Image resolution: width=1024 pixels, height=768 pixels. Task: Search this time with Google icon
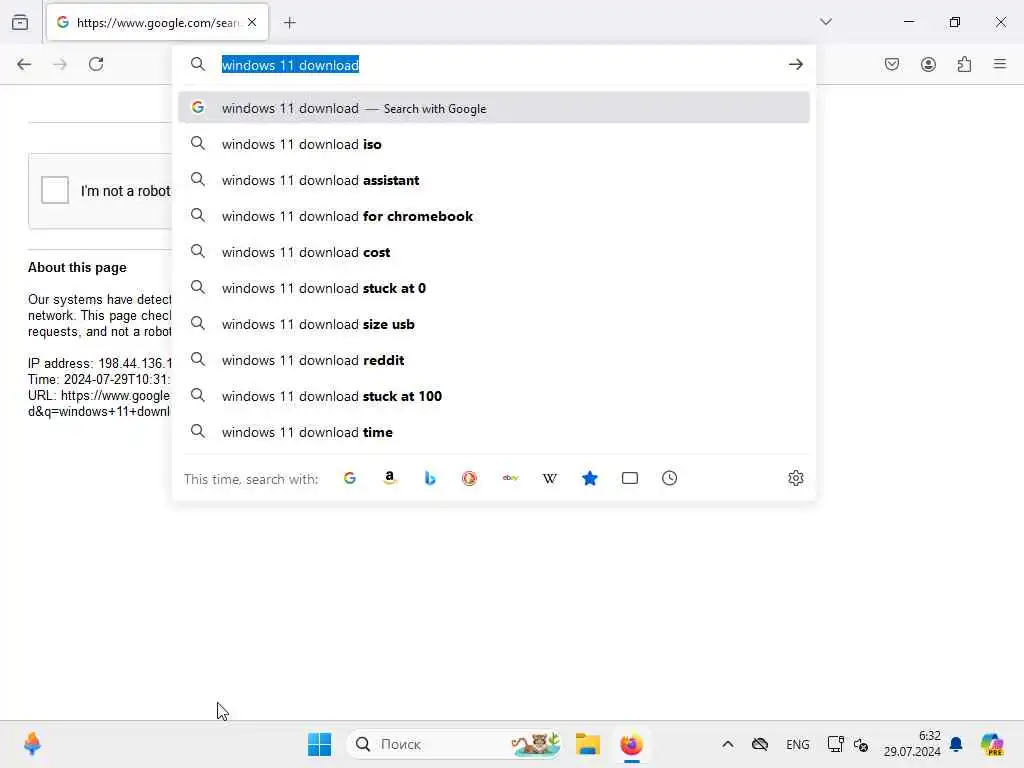pos(350,478)
